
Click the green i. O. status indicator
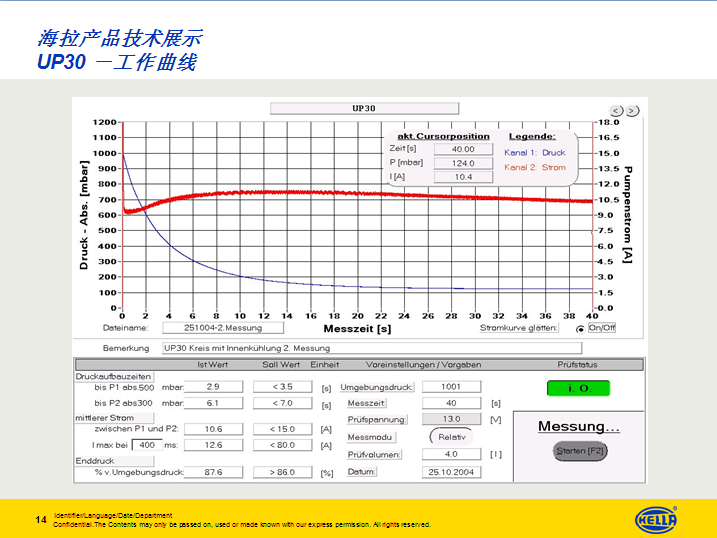578,388
